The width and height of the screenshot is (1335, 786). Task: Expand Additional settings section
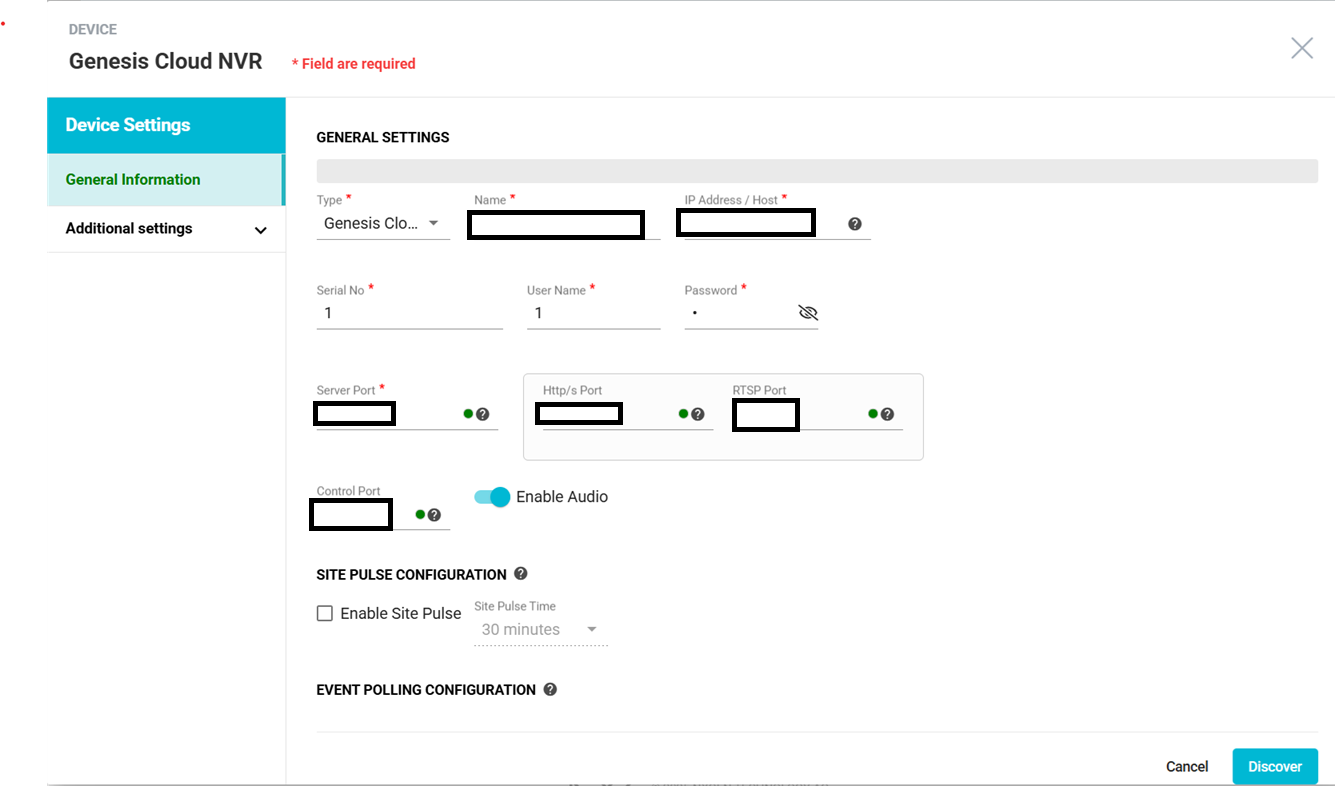tap(166, 229)
